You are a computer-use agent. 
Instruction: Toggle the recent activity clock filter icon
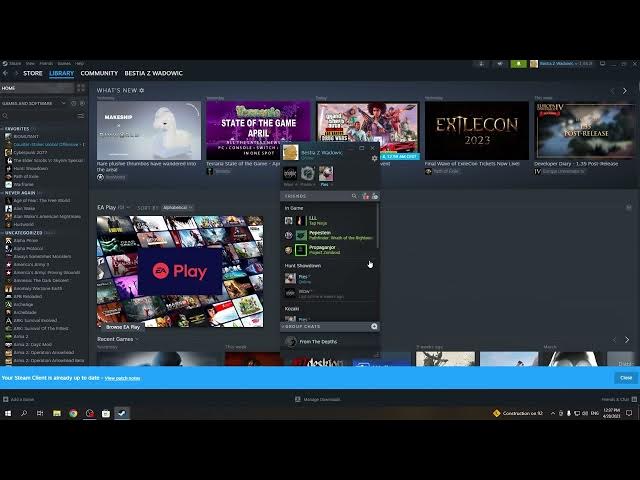pos(73,104)
